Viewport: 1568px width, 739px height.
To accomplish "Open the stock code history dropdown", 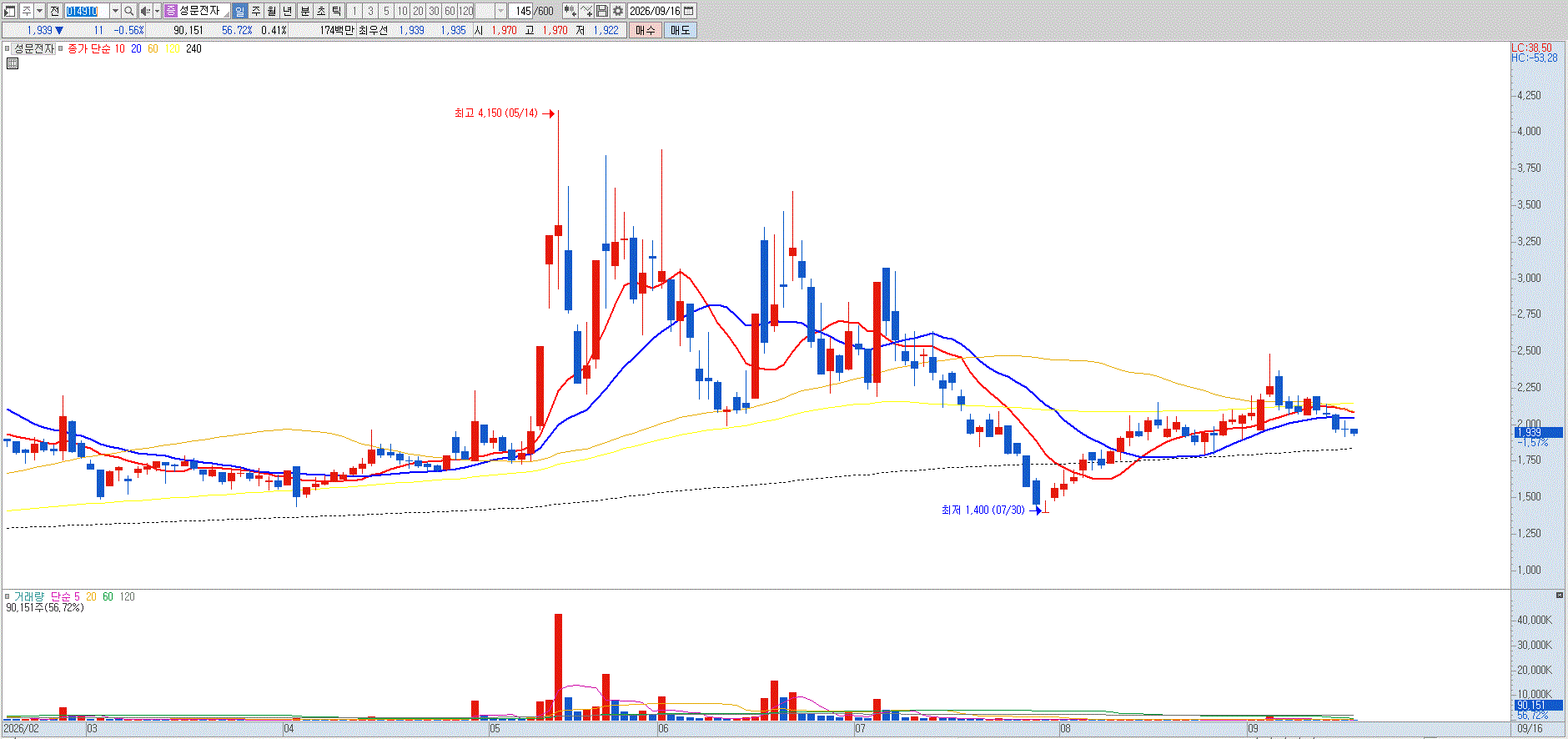I will click(x=116, y=11).
